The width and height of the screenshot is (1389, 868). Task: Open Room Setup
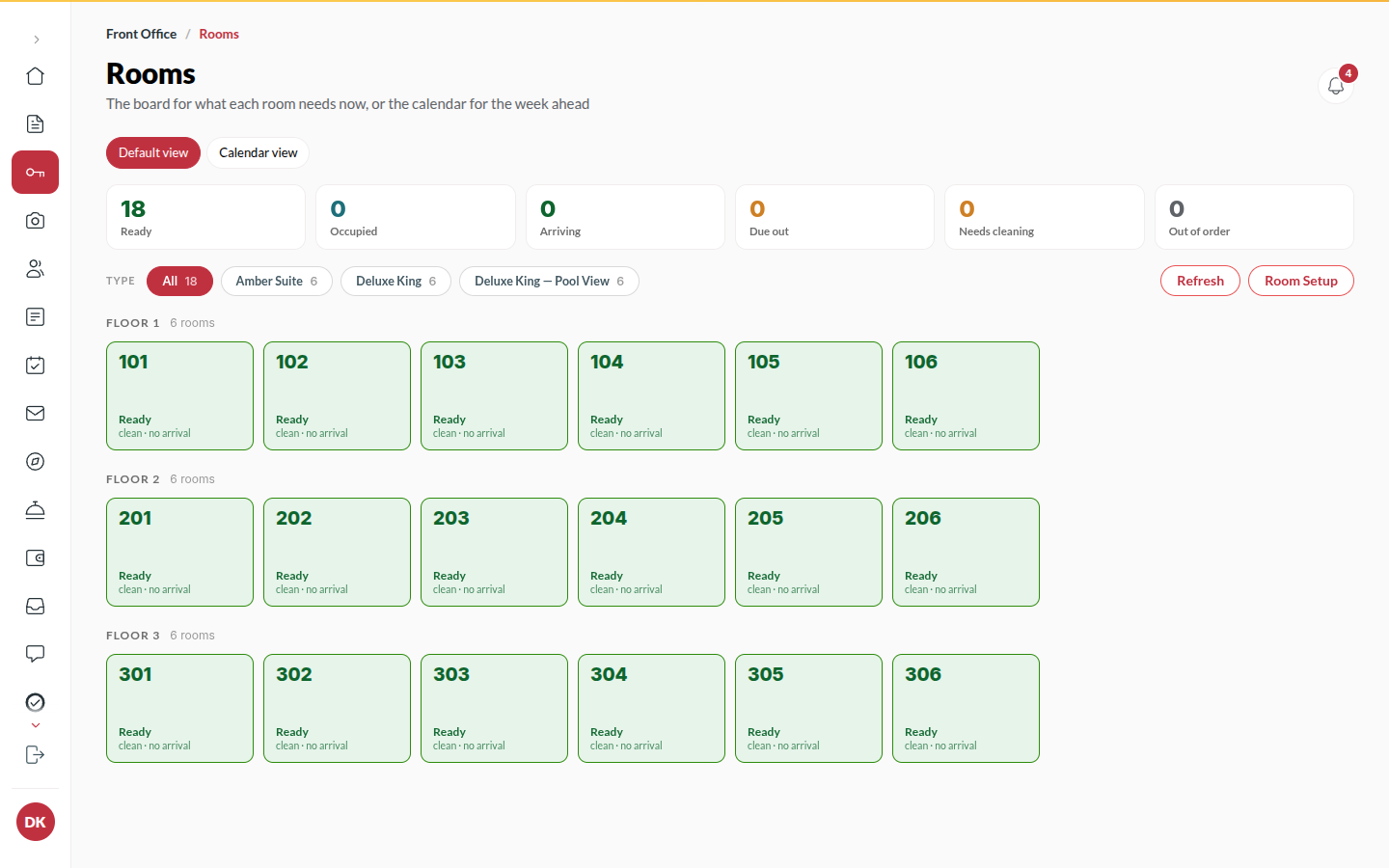(x=1301, y=281)
